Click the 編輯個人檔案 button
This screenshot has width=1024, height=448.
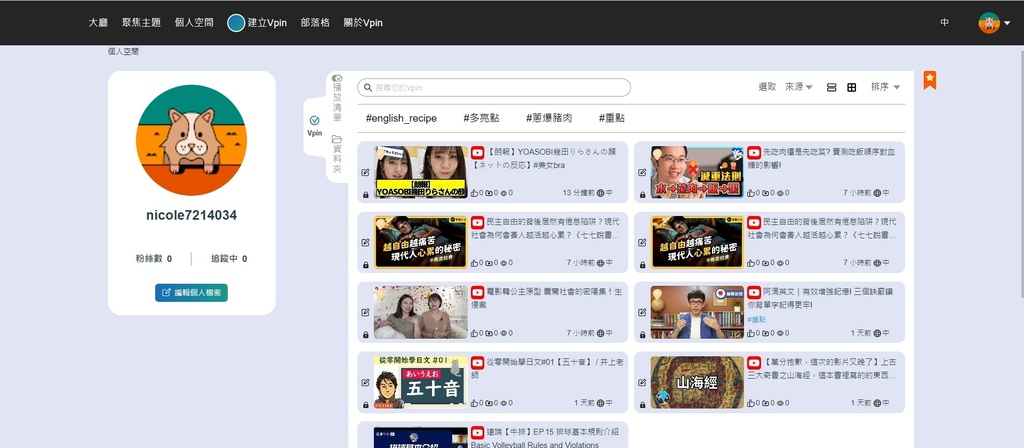pyautogui.click(x=191, y=293)
